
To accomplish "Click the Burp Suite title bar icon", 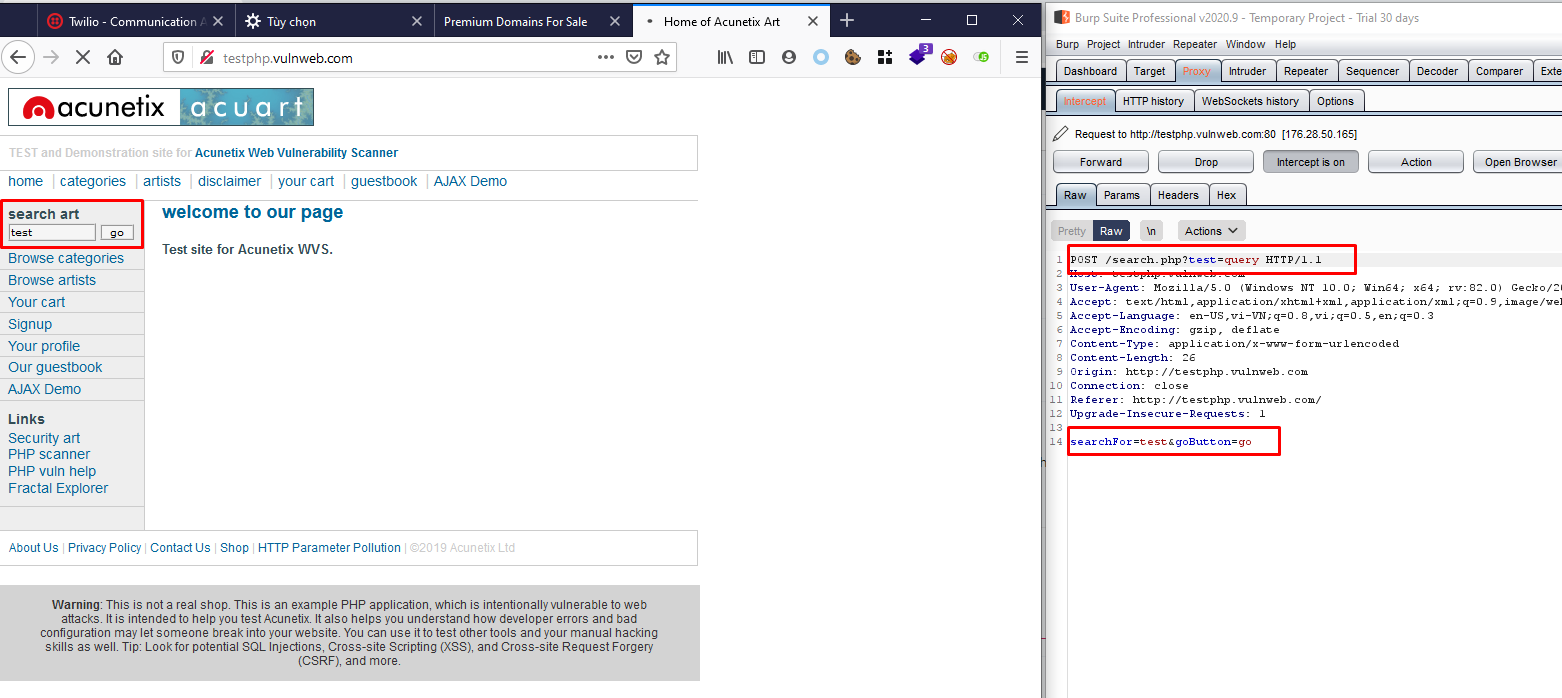I will 1061,17.
